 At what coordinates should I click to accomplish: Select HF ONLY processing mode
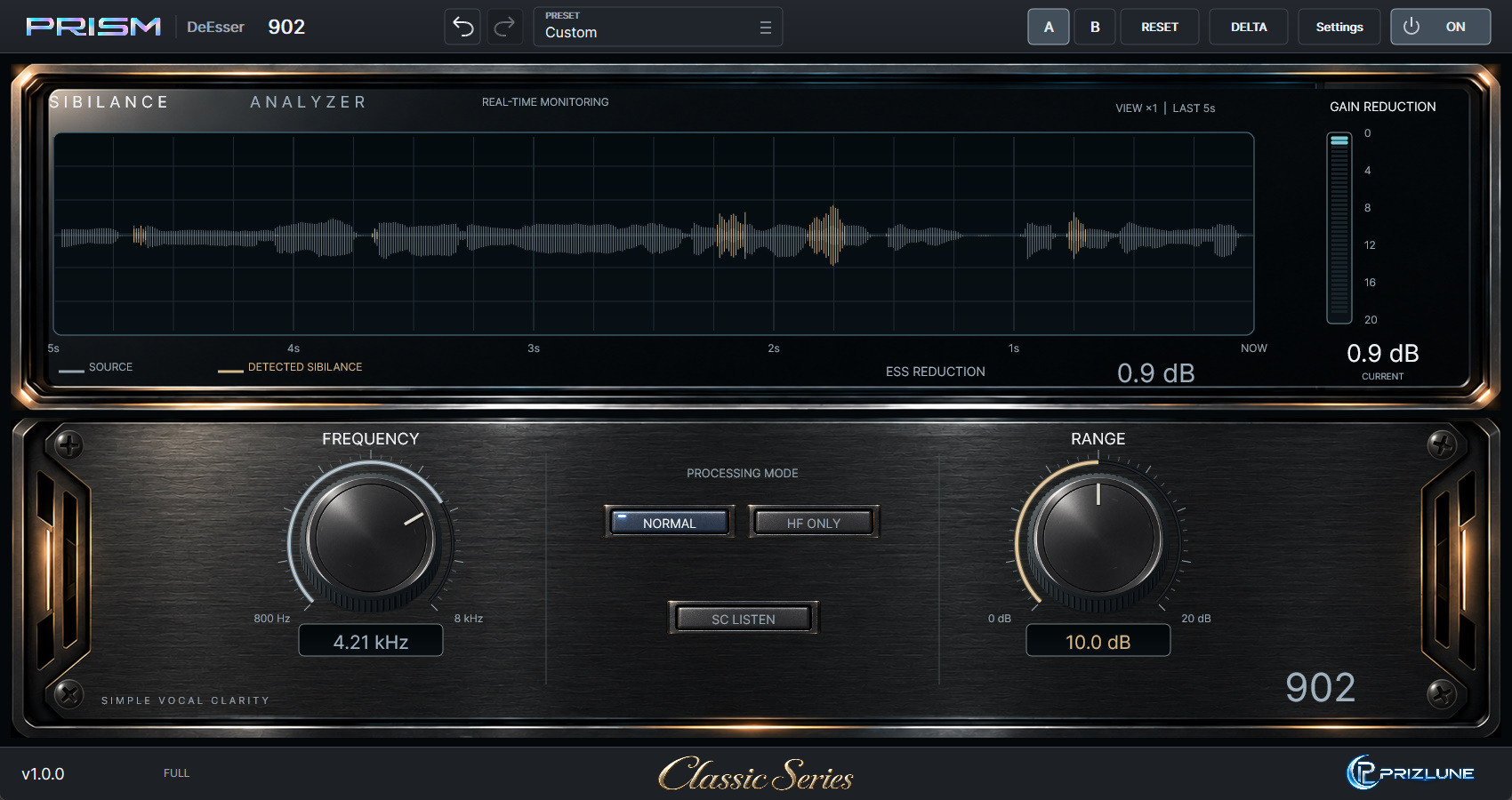pyautogui.click(x=813, y=523)
